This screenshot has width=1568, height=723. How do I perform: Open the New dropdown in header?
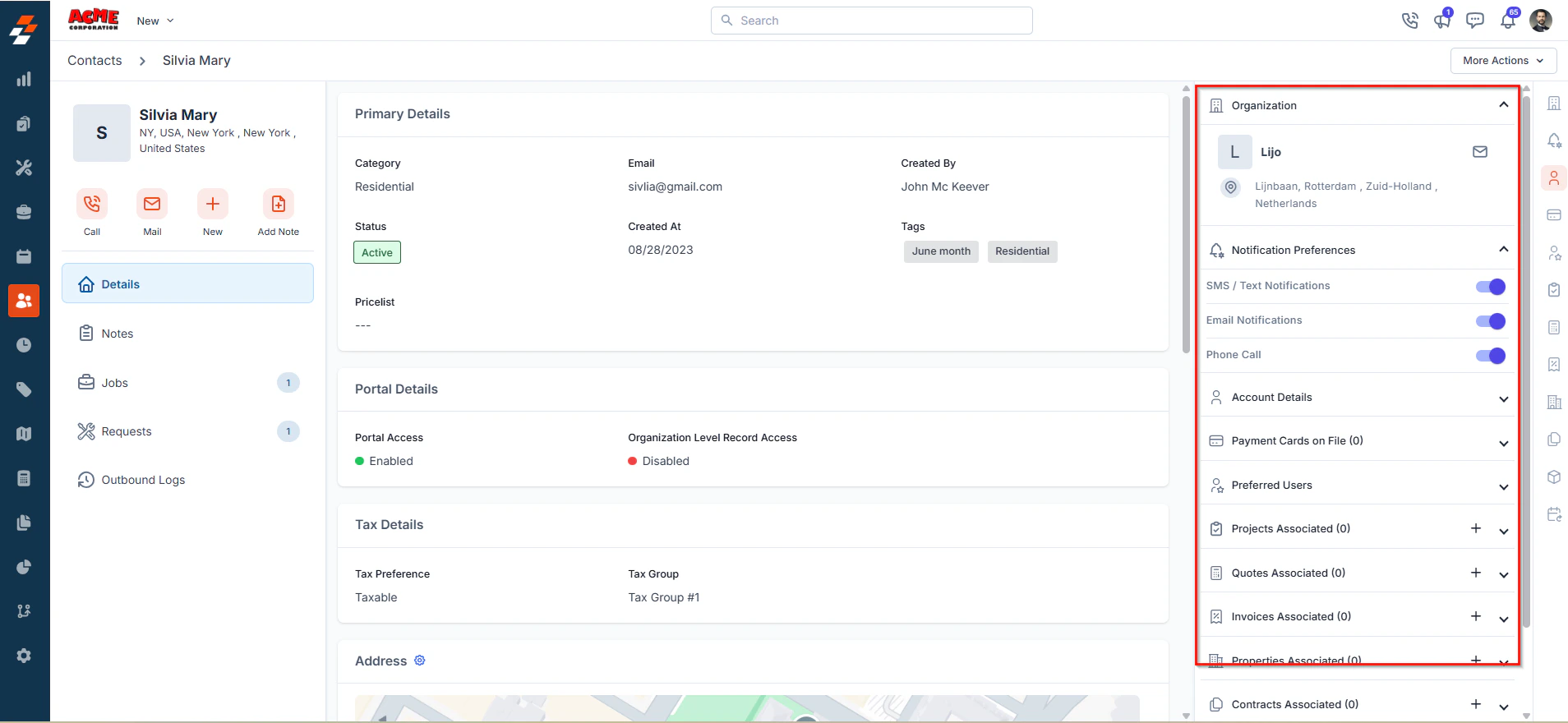155,21
